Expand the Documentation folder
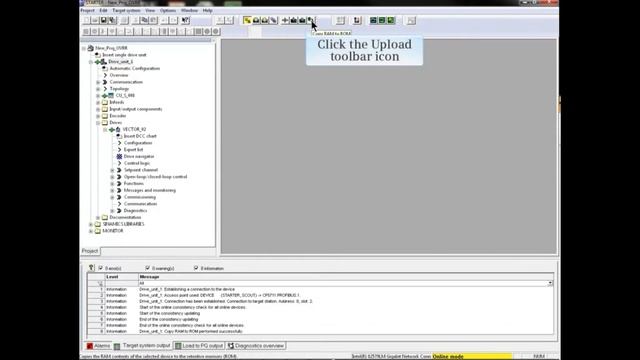Image resolution: width=640 pixels, height=360 pixels. tap(98, 218)
